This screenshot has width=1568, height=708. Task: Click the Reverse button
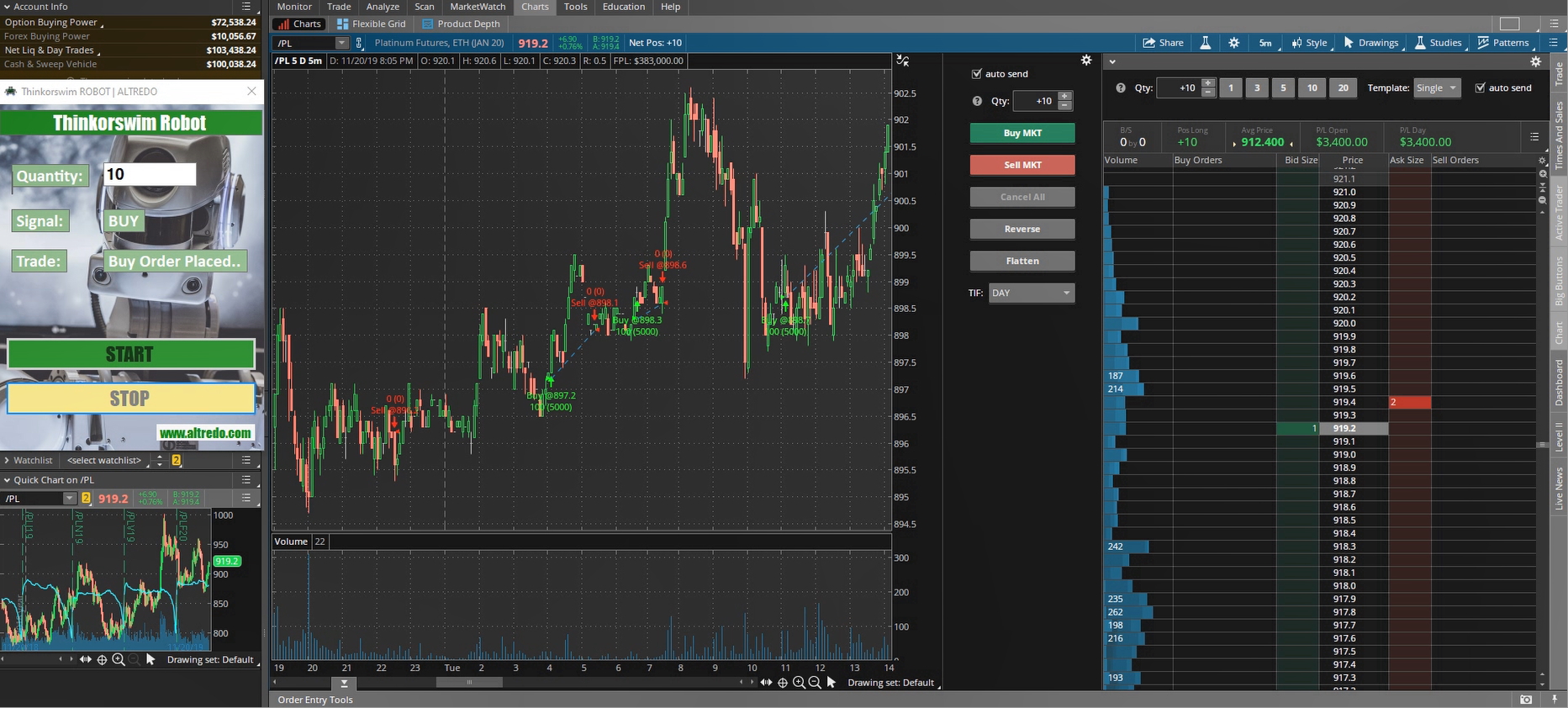[1022, 229]
